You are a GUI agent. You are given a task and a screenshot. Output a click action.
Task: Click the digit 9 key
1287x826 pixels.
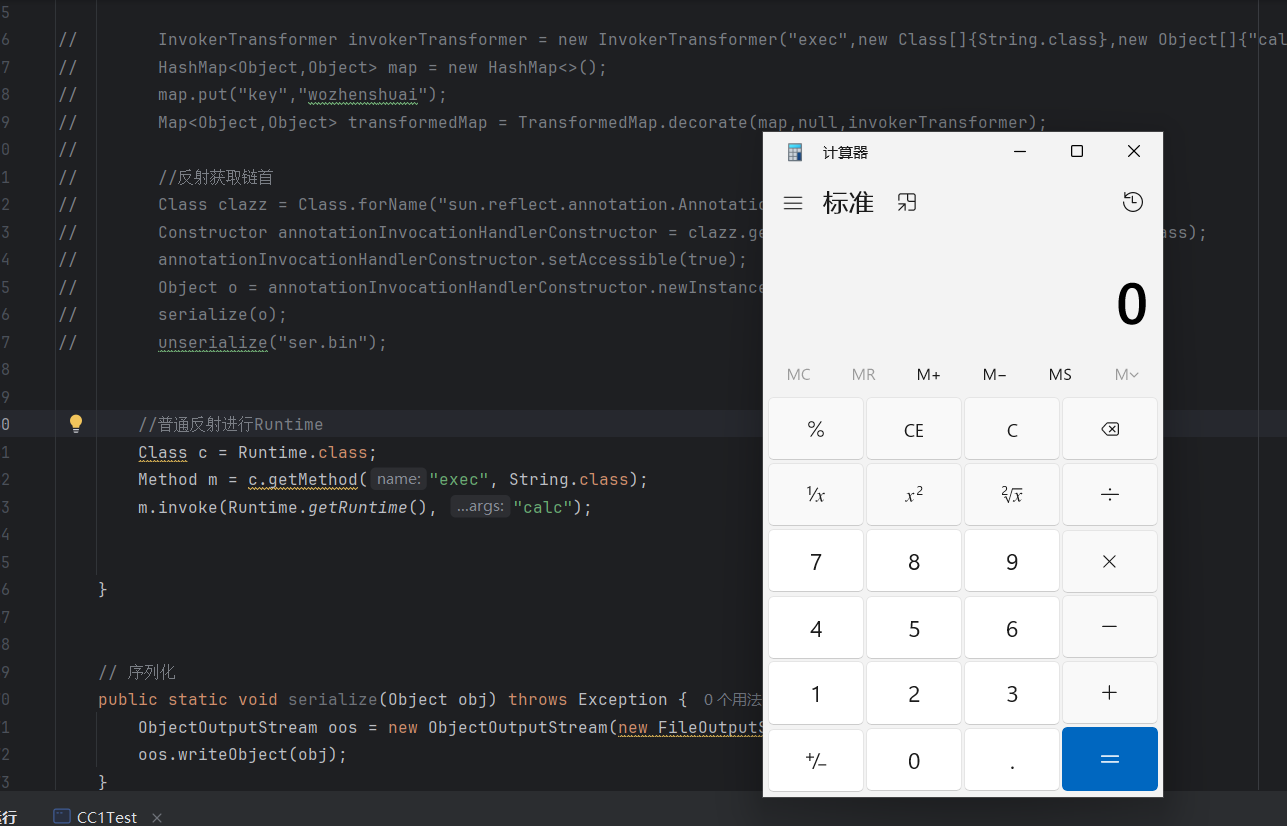[1012, 561]
